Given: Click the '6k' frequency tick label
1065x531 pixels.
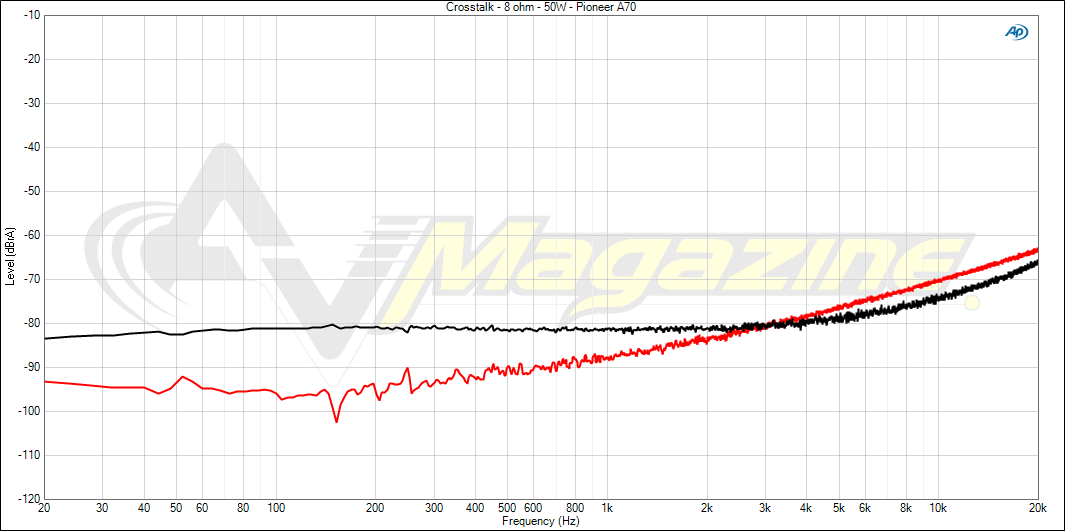Looking at the screenshot, I should (865, 508).
